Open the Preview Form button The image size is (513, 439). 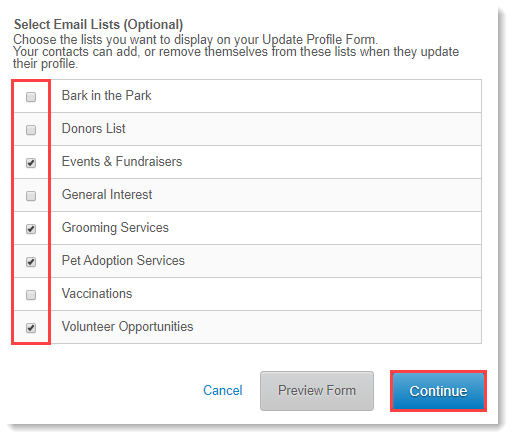(317, 391)
